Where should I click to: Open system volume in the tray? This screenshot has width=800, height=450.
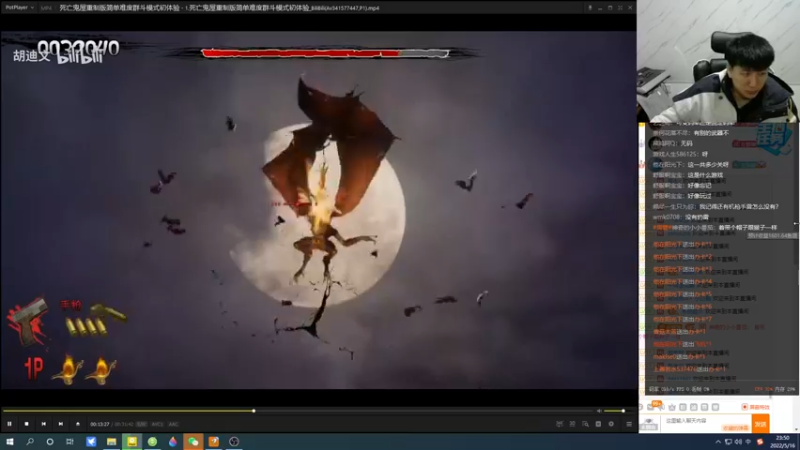coord(738,442)
